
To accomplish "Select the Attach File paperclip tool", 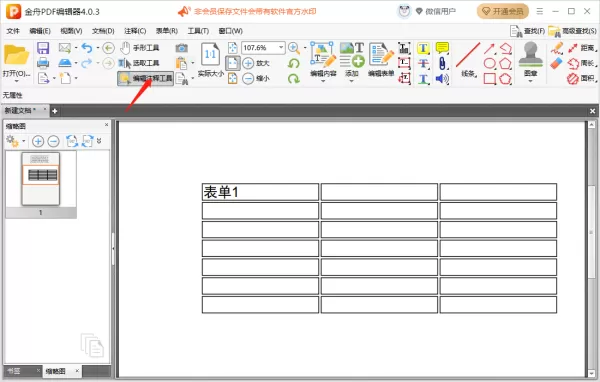I will click(442, 63).
